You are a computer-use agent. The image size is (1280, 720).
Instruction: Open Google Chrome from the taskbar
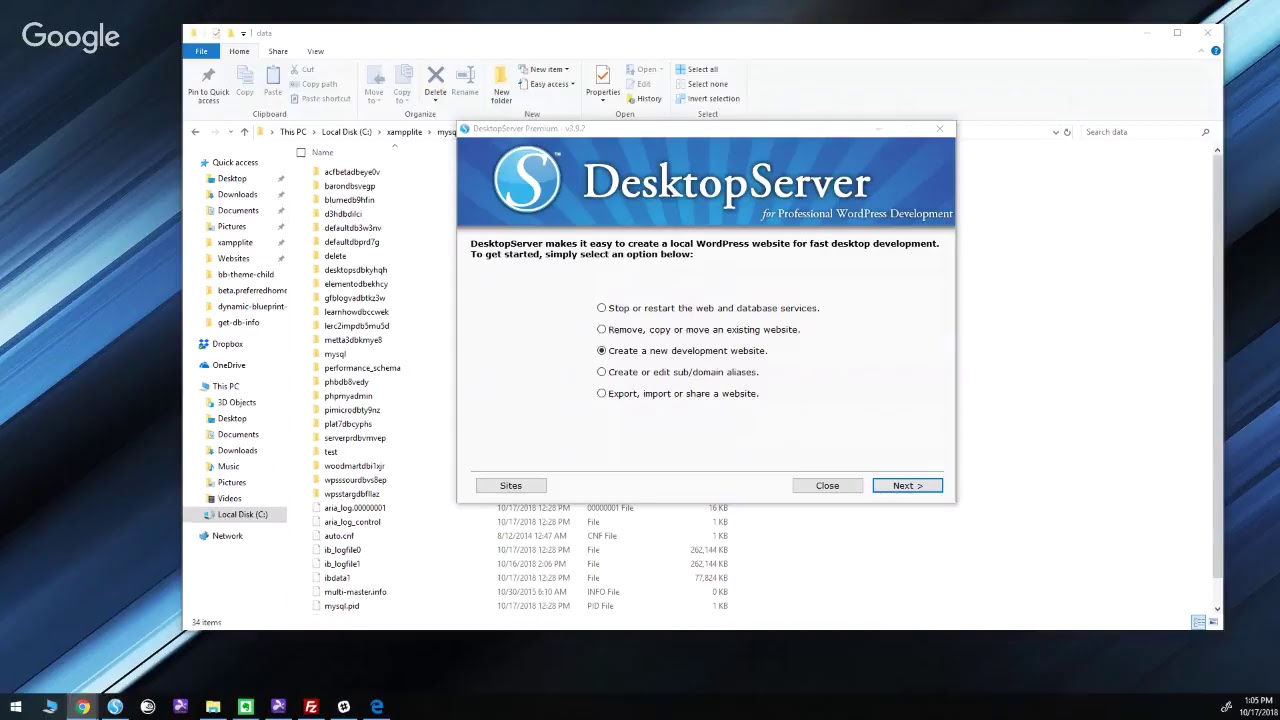(x=82, y=707)
